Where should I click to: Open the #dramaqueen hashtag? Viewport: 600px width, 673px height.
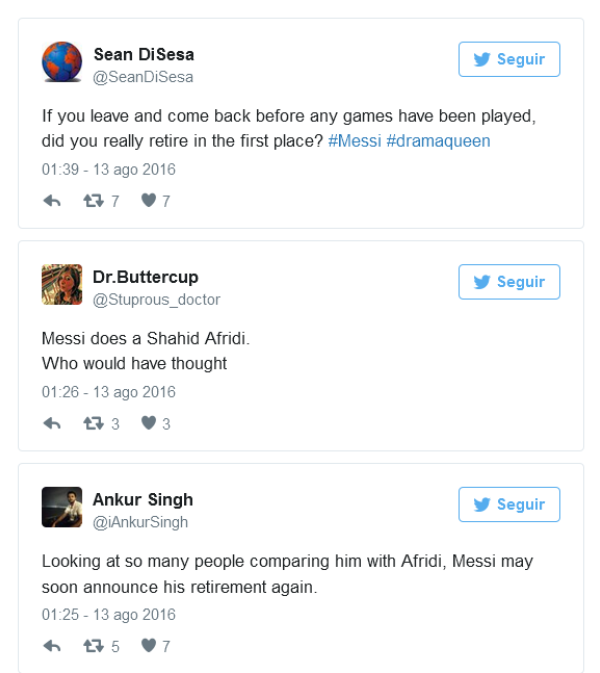438,141
